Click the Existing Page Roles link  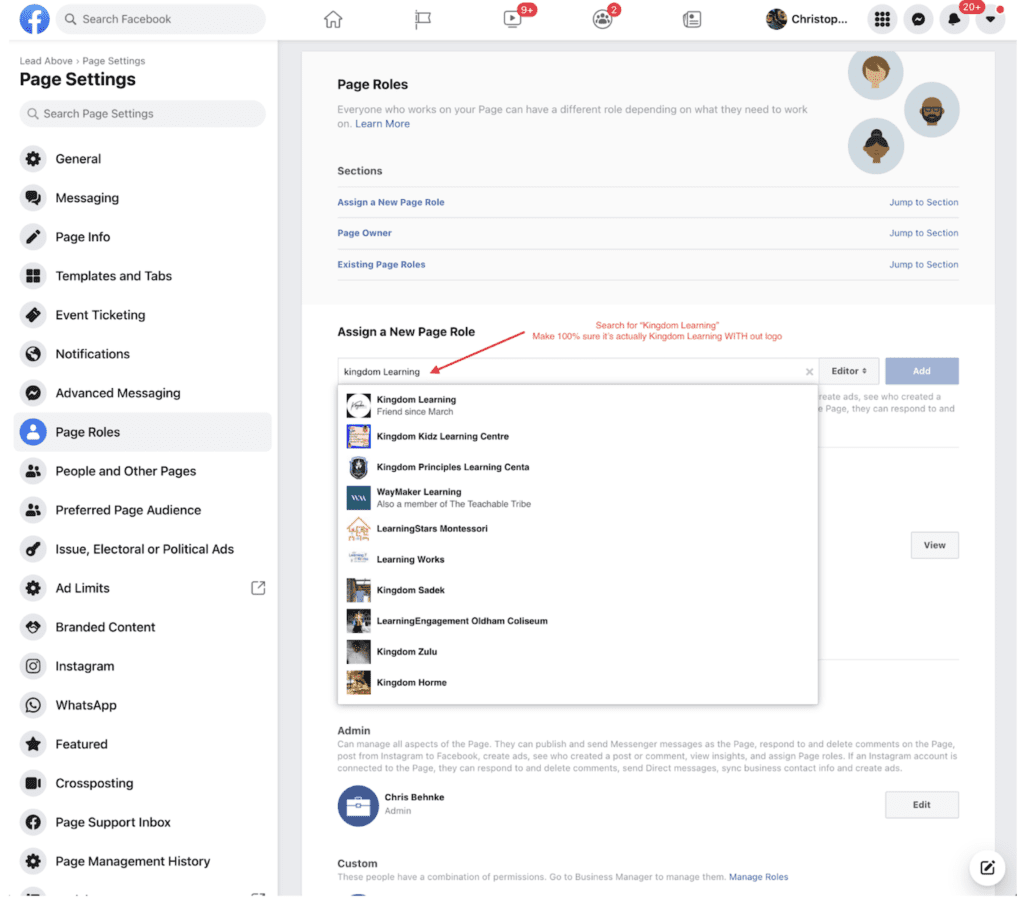381,264
